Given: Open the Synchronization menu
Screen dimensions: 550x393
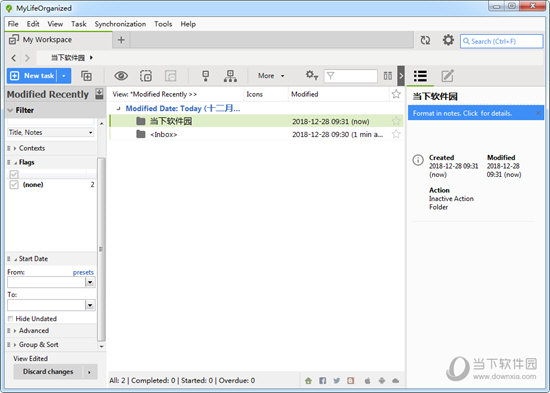Looking at the screenshot, I should point(120,24).
